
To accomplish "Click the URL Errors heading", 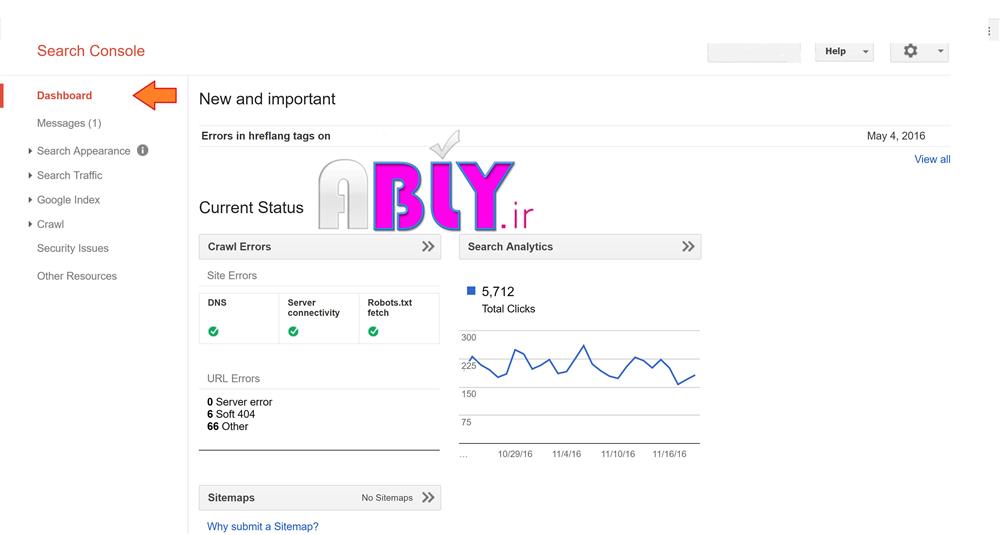I will tap(233, 378).
